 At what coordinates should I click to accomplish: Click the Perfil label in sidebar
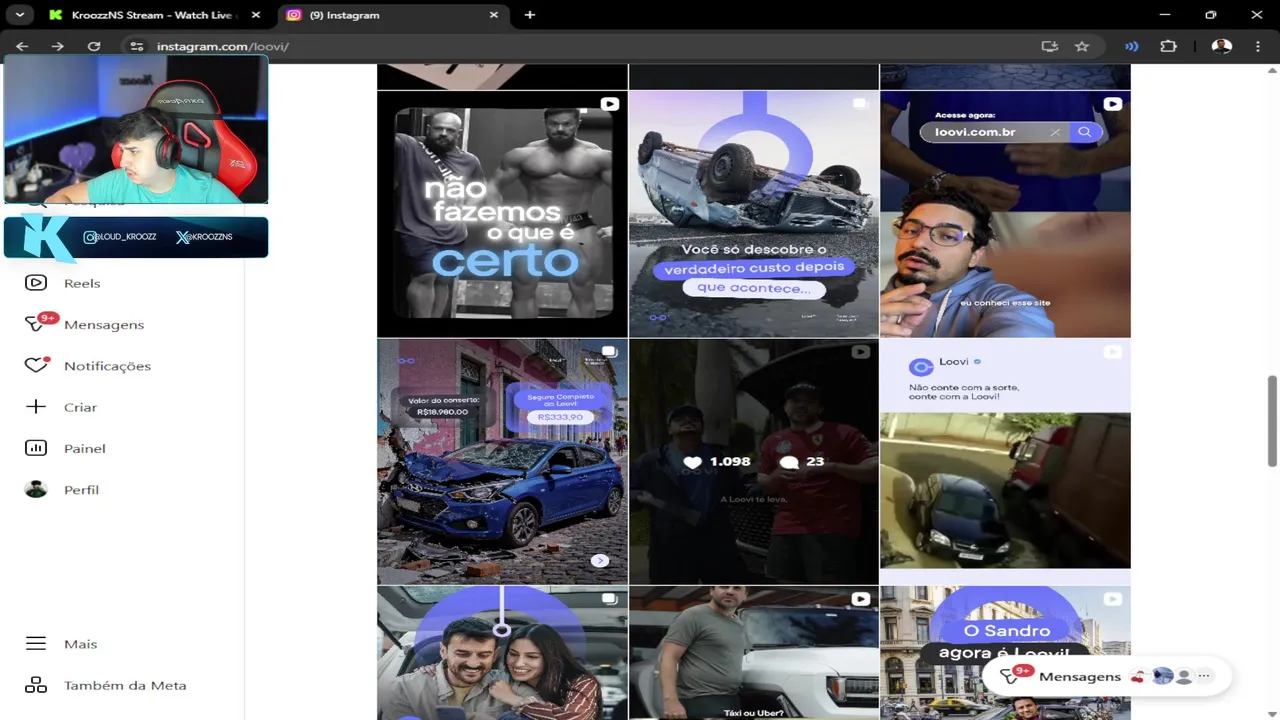point(81,490)
